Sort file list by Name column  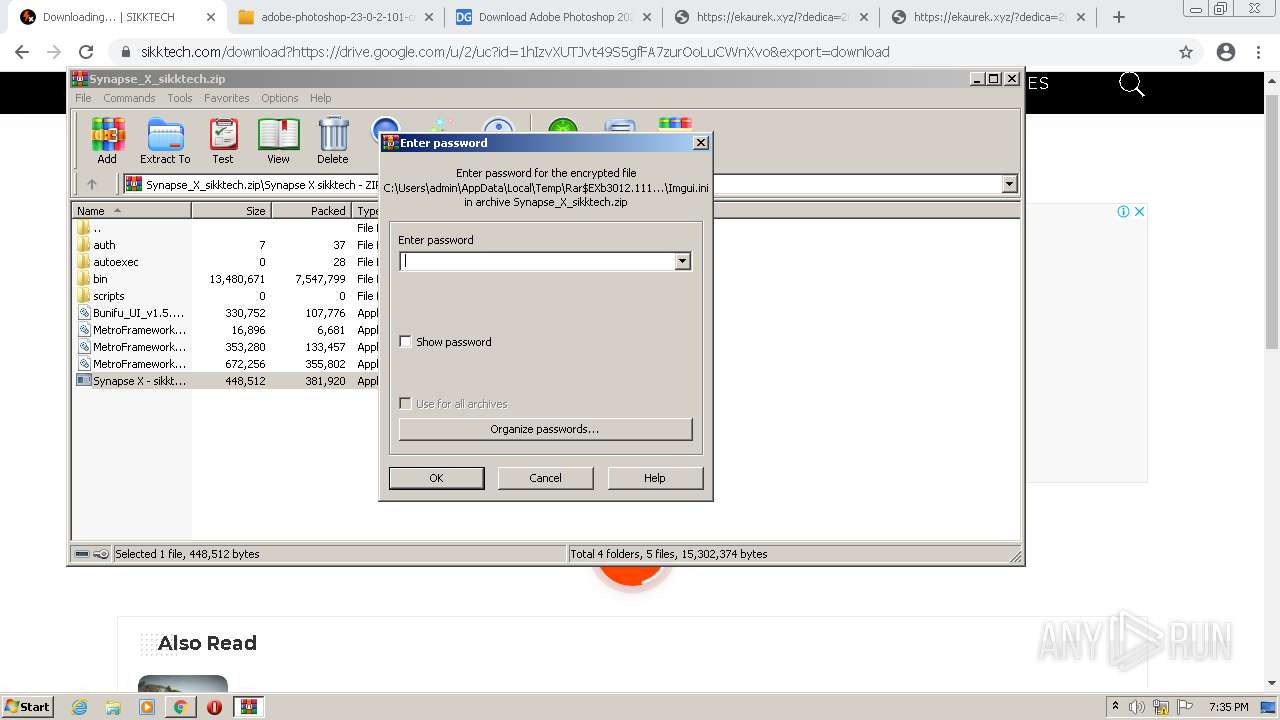[x=131, y=211]
